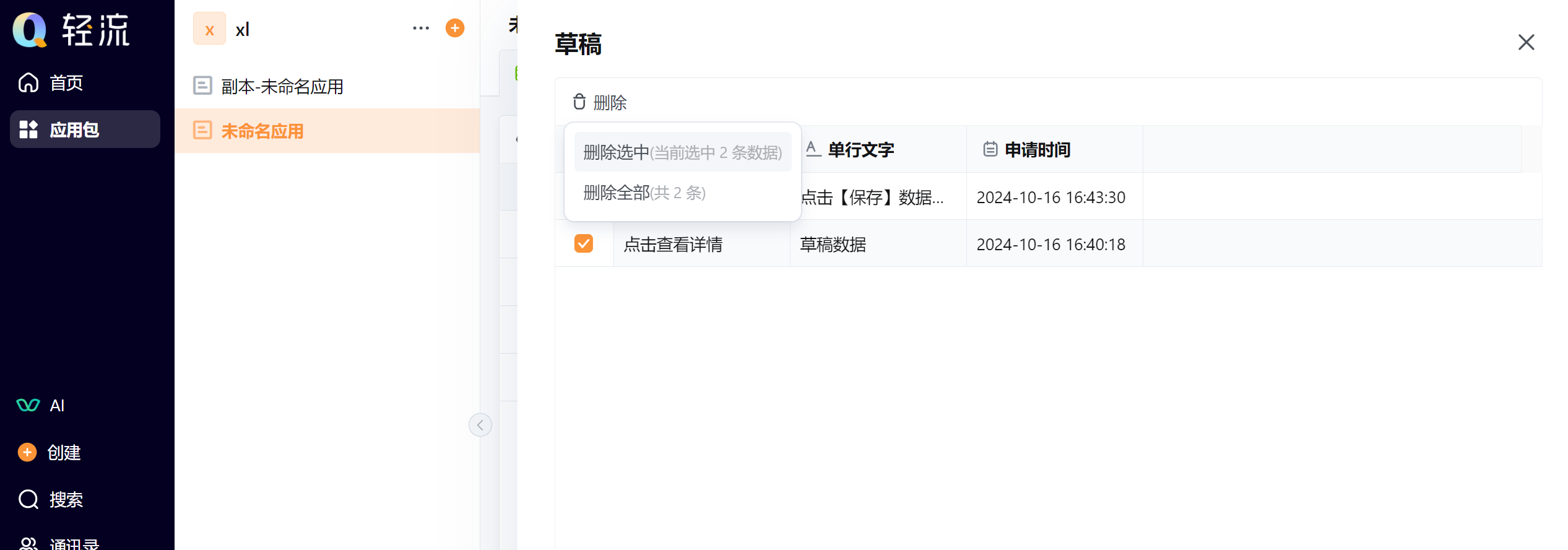1568x550 pixels.
Task: Uncheck the 草稿数据 row checkbox
Action: [584, 243]
